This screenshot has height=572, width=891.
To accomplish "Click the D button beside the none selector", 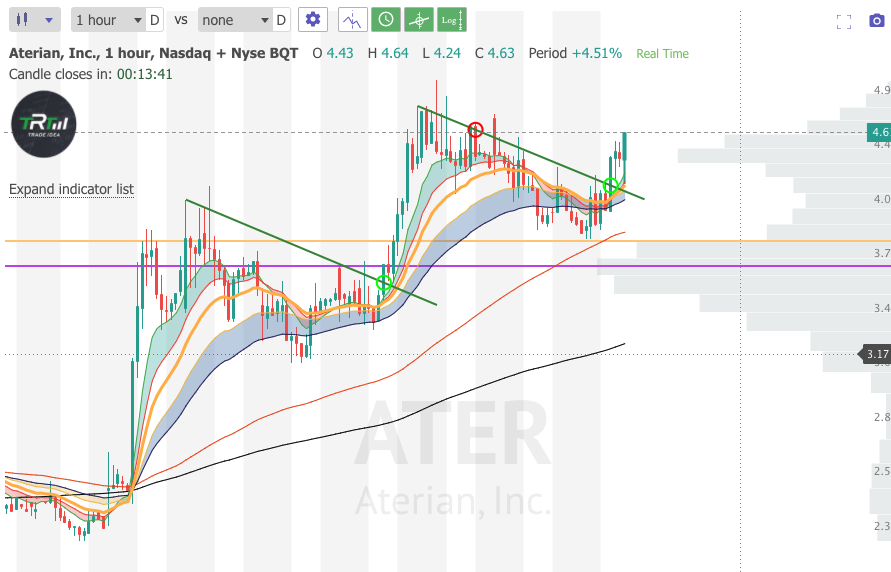I will 281,20.
